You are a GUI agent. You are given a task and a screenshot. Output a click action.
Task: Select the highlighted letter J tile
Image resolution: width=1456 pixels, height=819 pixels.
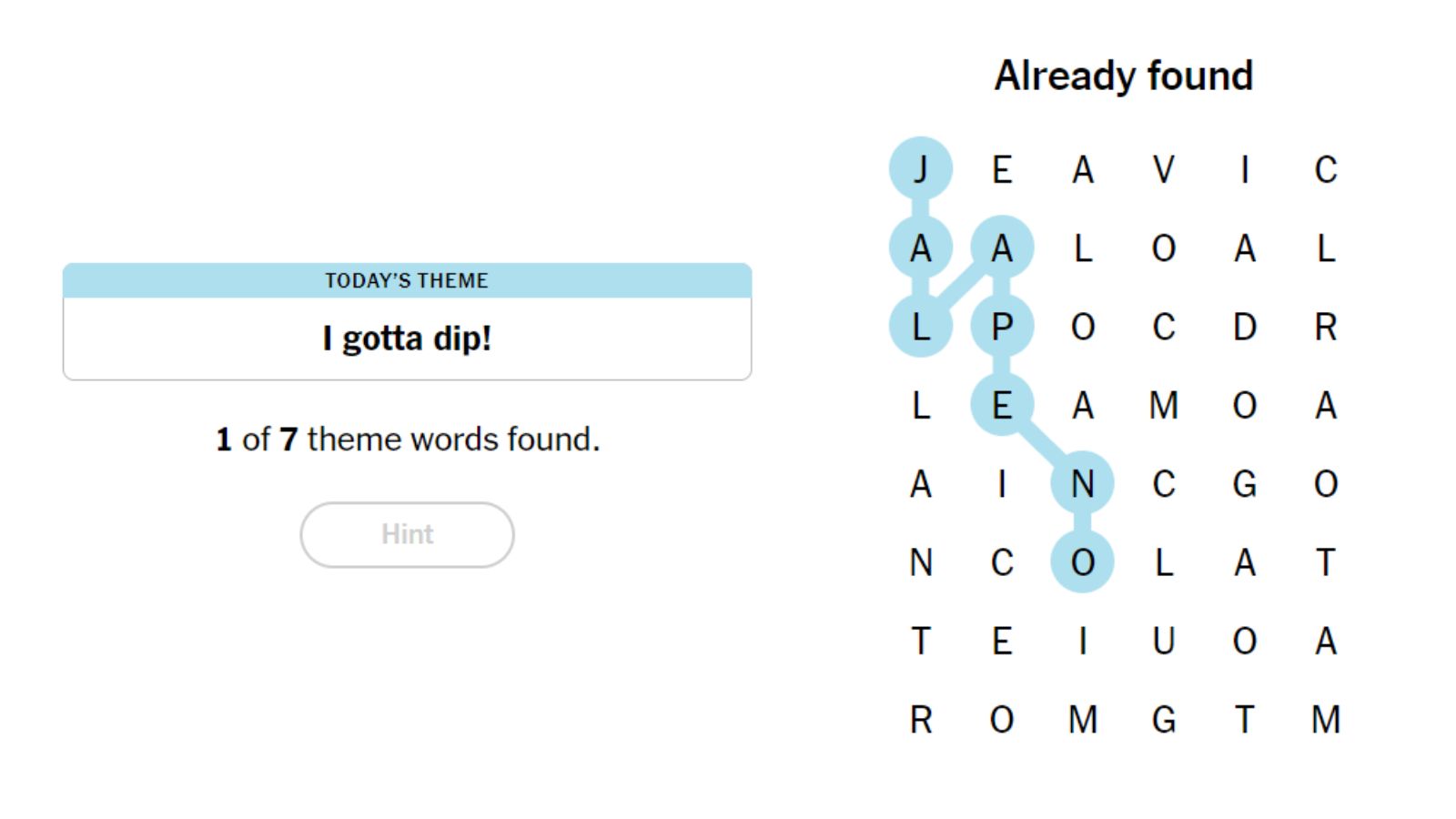921,169
